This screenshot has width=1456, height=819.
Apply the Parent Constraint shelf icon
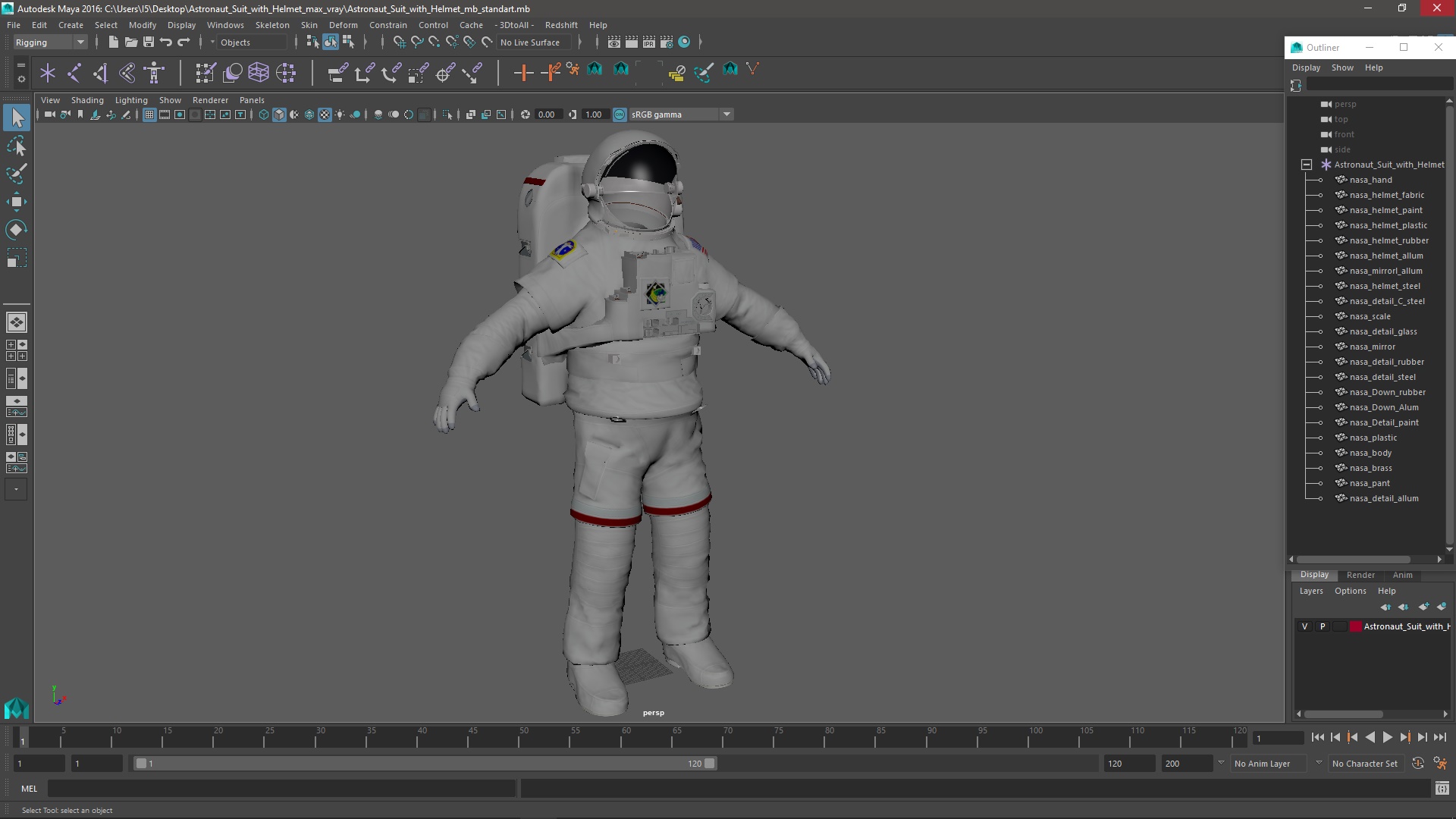pyautogui.click(x=337, y=73)
